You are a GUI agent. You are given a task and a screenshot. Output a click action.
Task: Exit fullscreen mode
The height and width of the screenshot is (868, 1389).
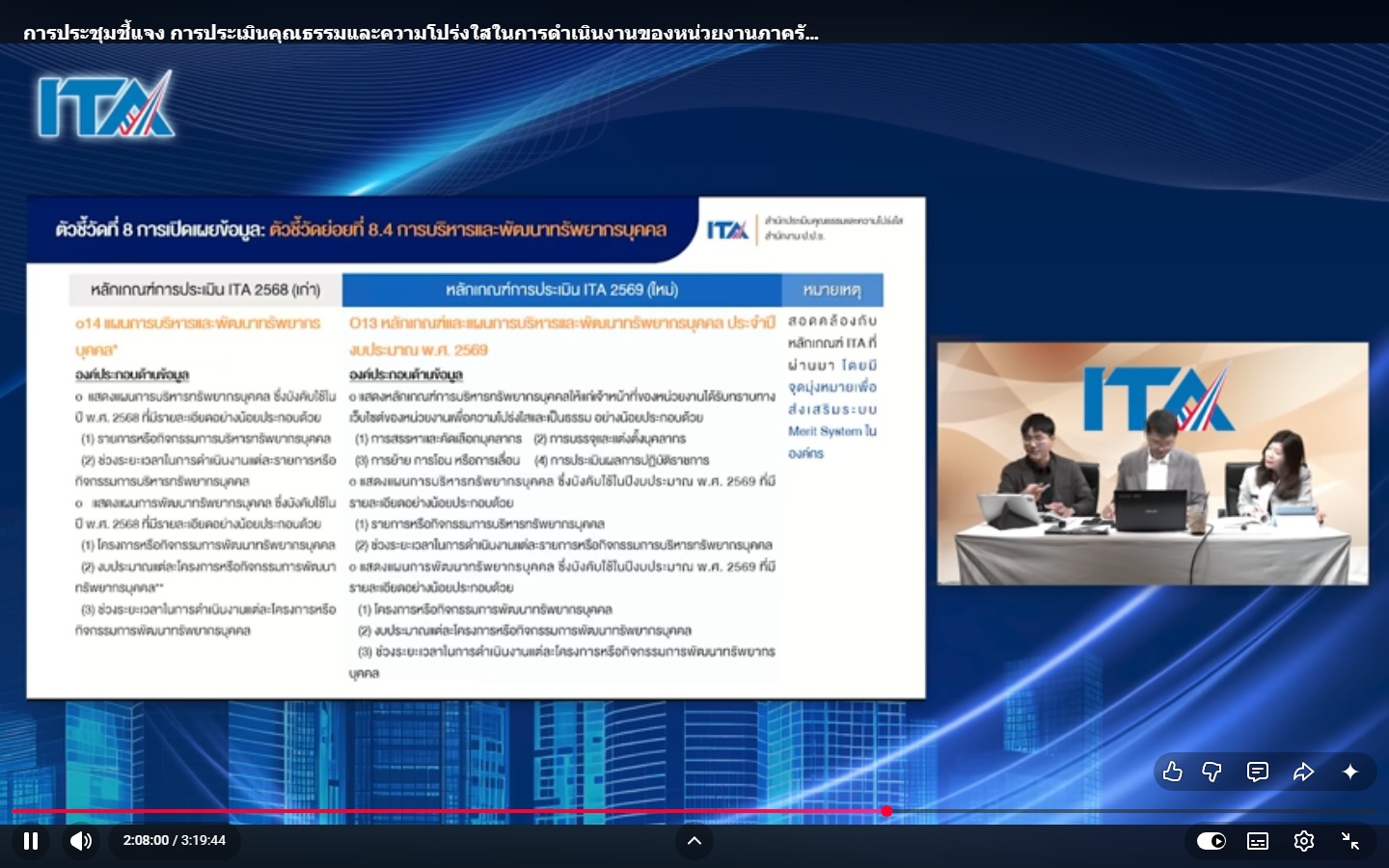tap(1350, 841)
